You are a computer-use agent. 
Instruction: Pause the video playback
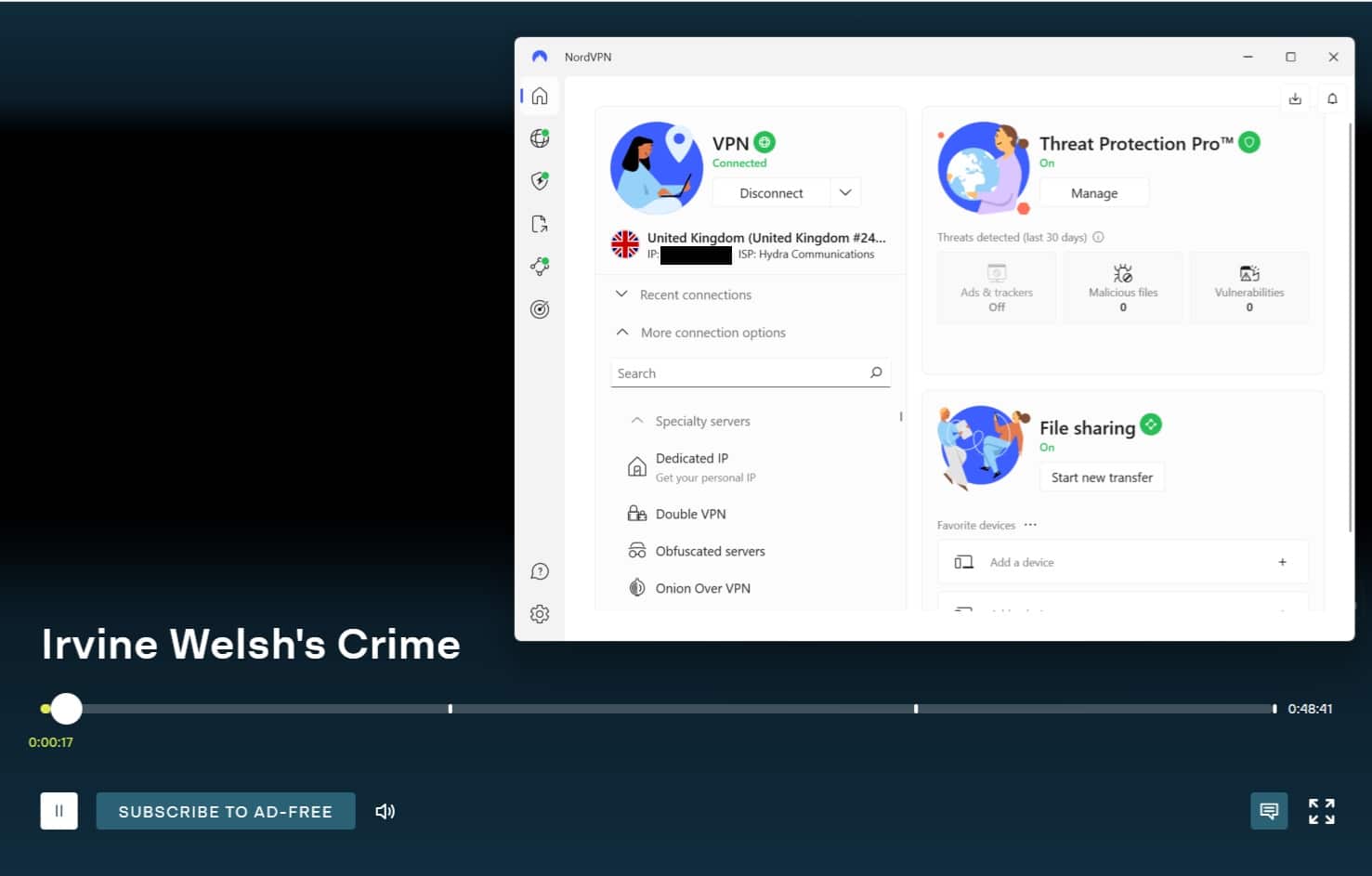[59, 811]
